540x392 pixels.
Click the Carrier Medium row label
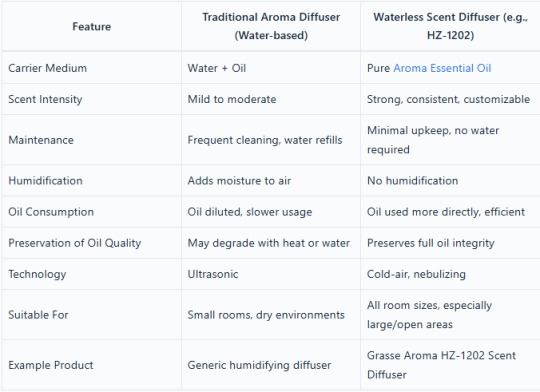click(x=48, y=68)
